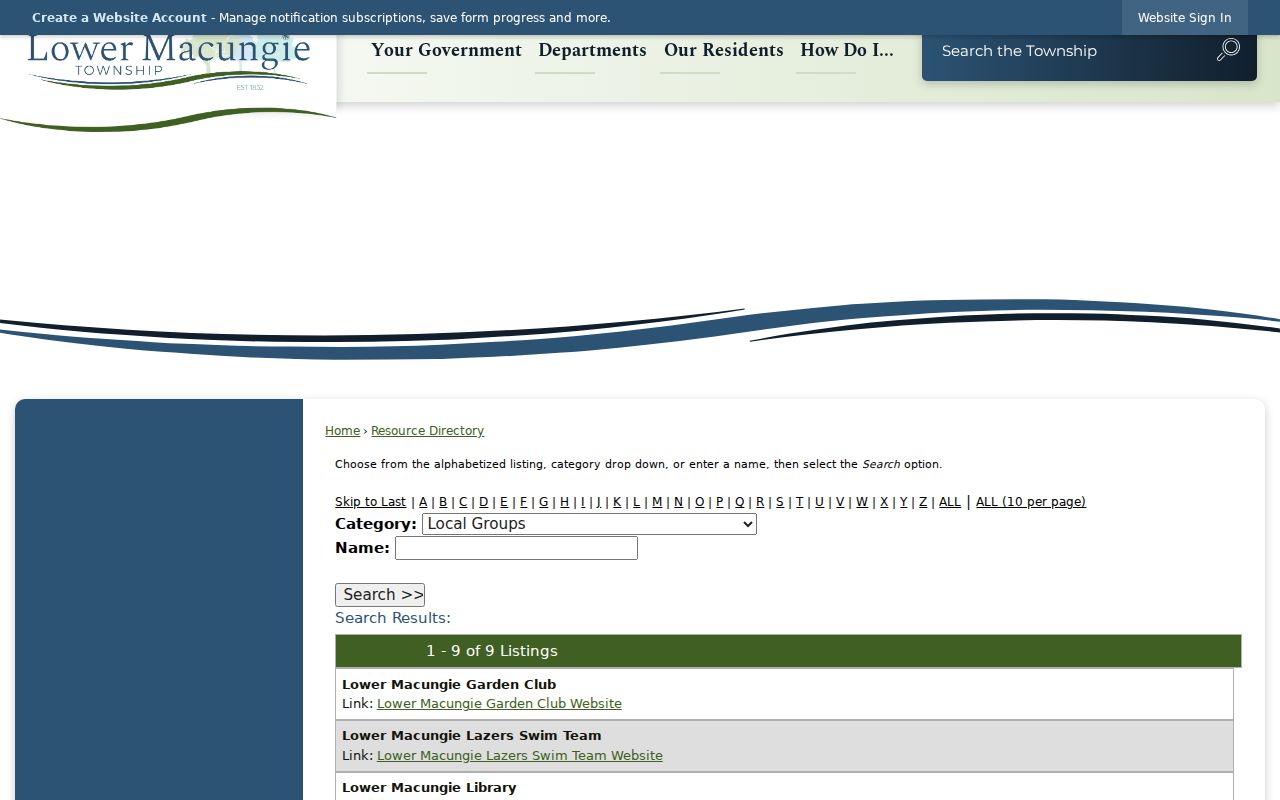Filter listings by letter W
Screen dimensions: 1280x800
coord(862,502)
